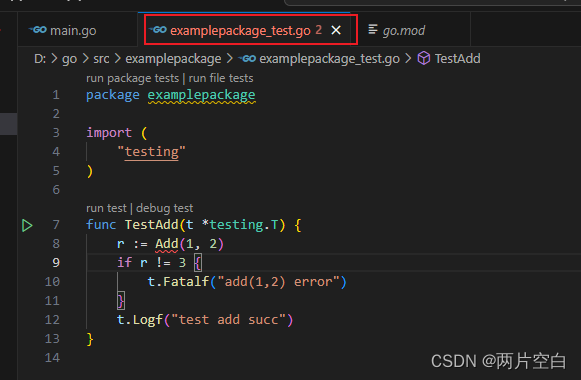This screenshot has height=380, width=581.
Task: Expand the chevron after D: breadcrumb
Action: point(54,59)
